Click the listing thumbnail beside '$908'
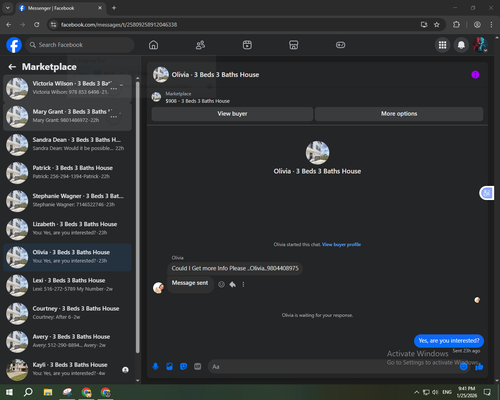The image size is (500, 400). 156,97
